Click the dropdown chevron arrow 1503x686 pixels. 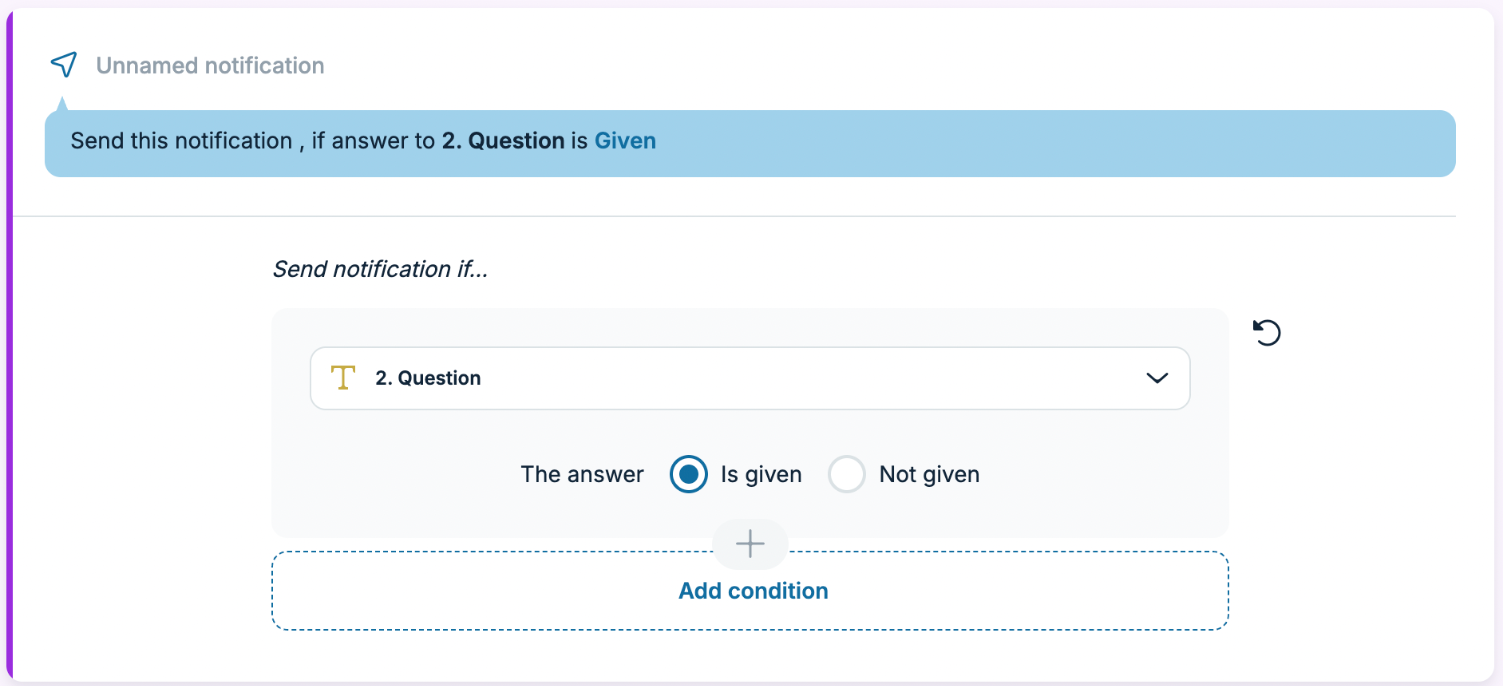tap(1157, 378)
